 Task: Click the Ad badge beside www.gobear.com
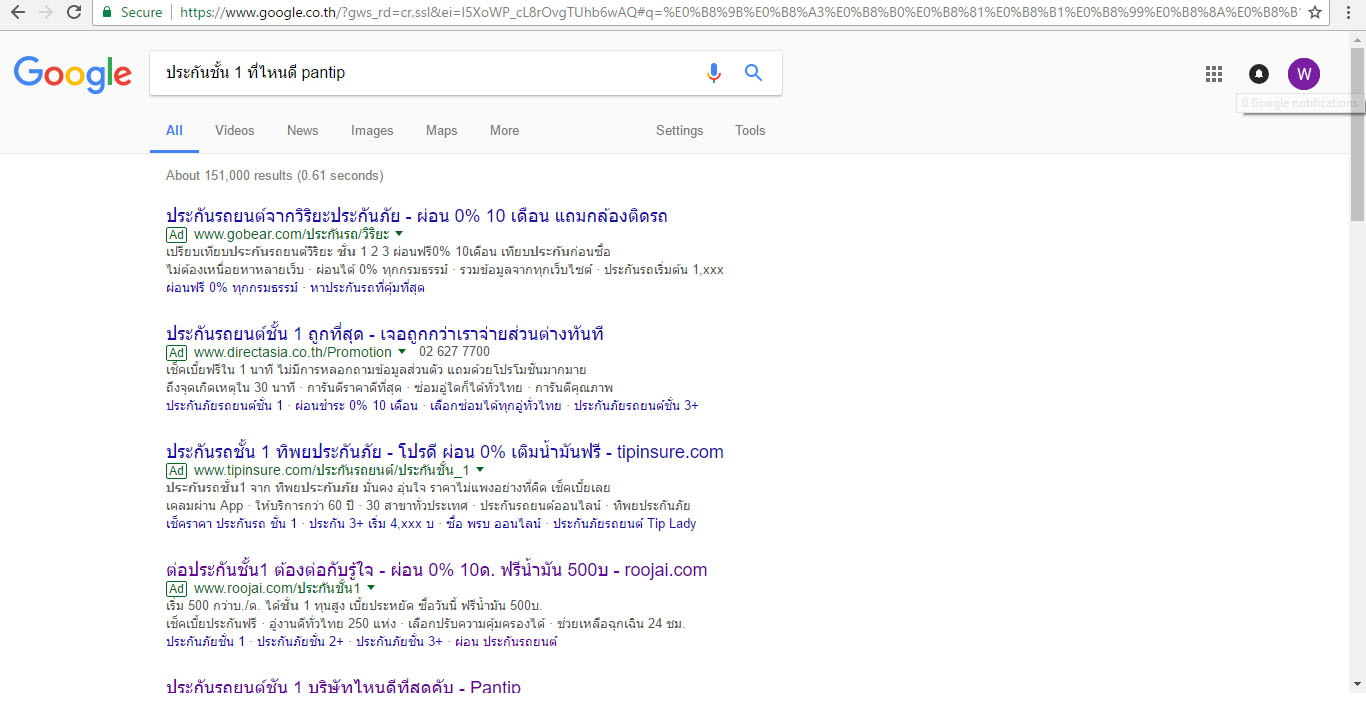pyautogui.click(x=177, y=234)
